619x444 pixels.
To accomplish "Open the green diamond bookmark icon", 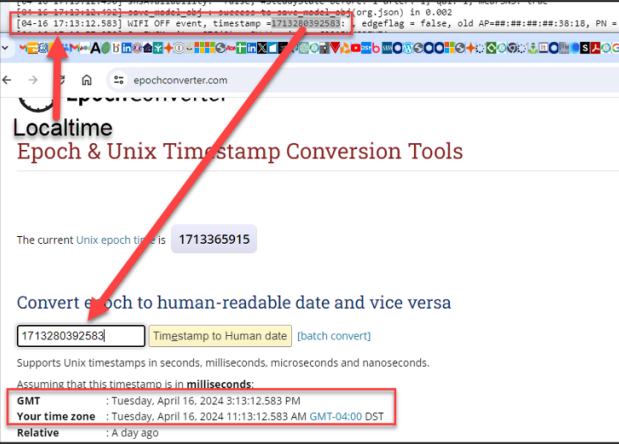I will click(x=491, y=48).
